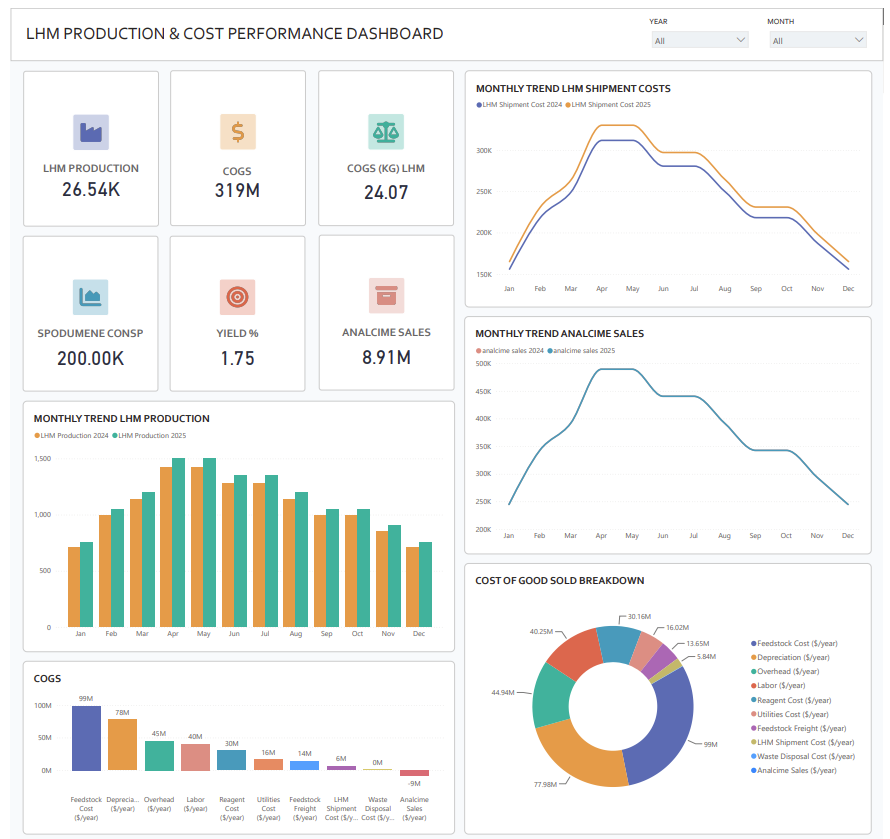Click the Yield % value 1.75
The image size is (890, 839).
(x=237, y=359)
